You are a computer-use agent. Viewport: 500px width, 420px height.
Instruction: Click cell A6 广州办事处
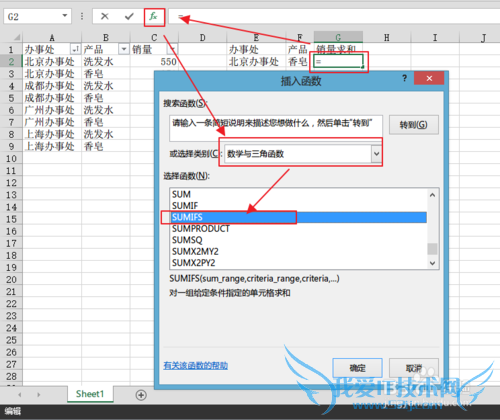pos(52,110)
